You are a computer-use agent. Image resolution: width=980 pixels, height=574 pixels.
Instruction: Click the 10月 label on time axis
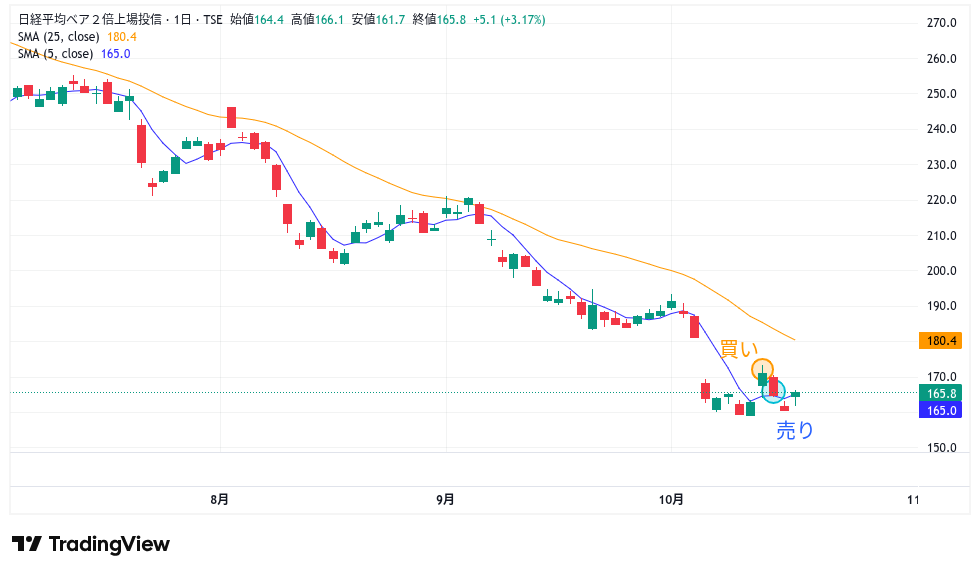[672, 499]
